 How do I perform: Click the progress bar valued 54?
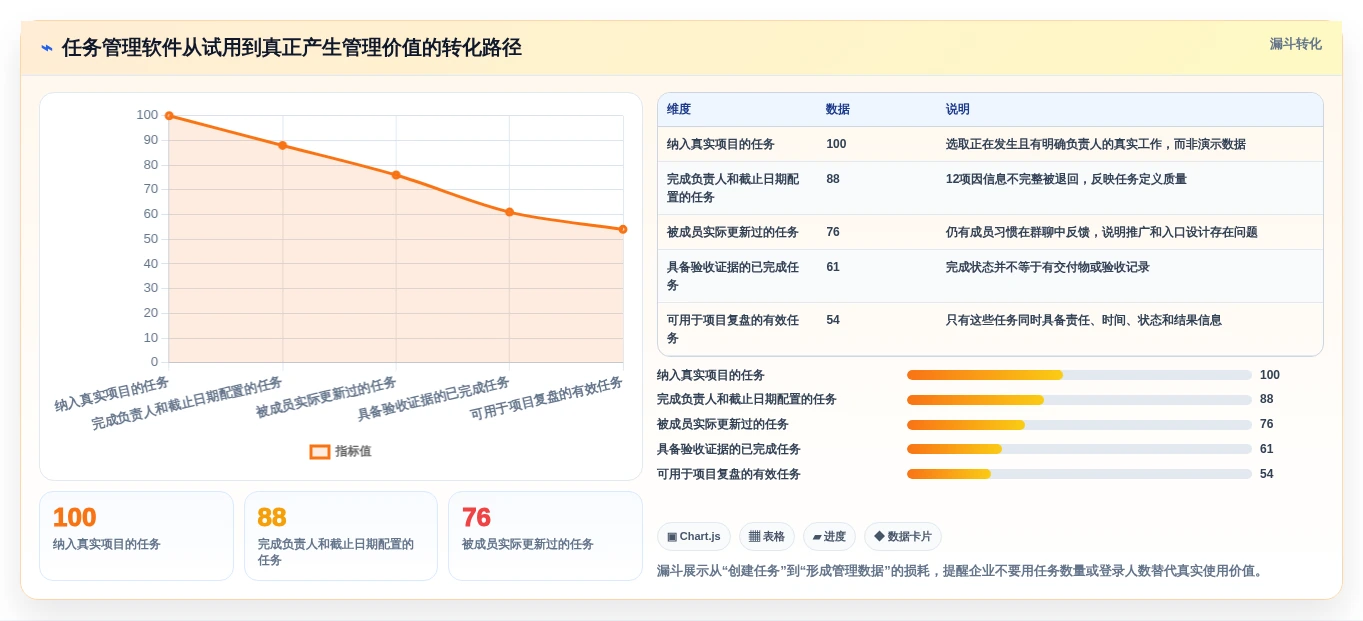1079,474
